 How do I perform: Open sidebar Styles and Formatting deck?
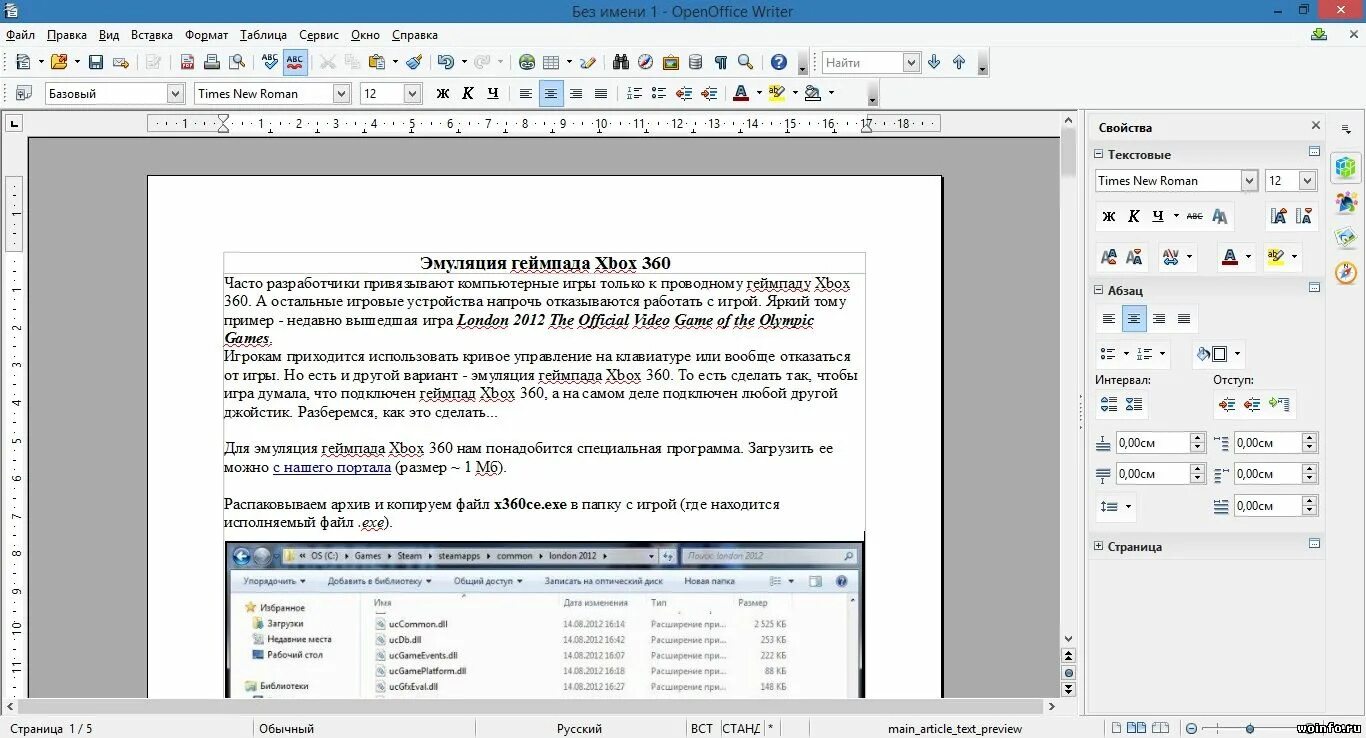pos(1346,203)
